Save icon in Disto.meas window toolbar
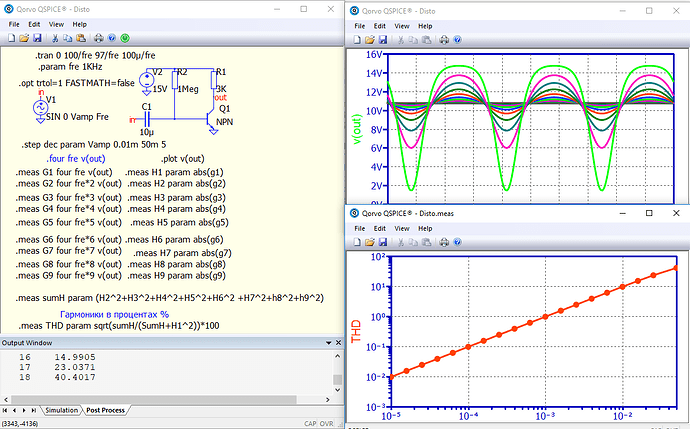This screenshot has width=690, height=429. pyautogui.click(x=384, y=241)
